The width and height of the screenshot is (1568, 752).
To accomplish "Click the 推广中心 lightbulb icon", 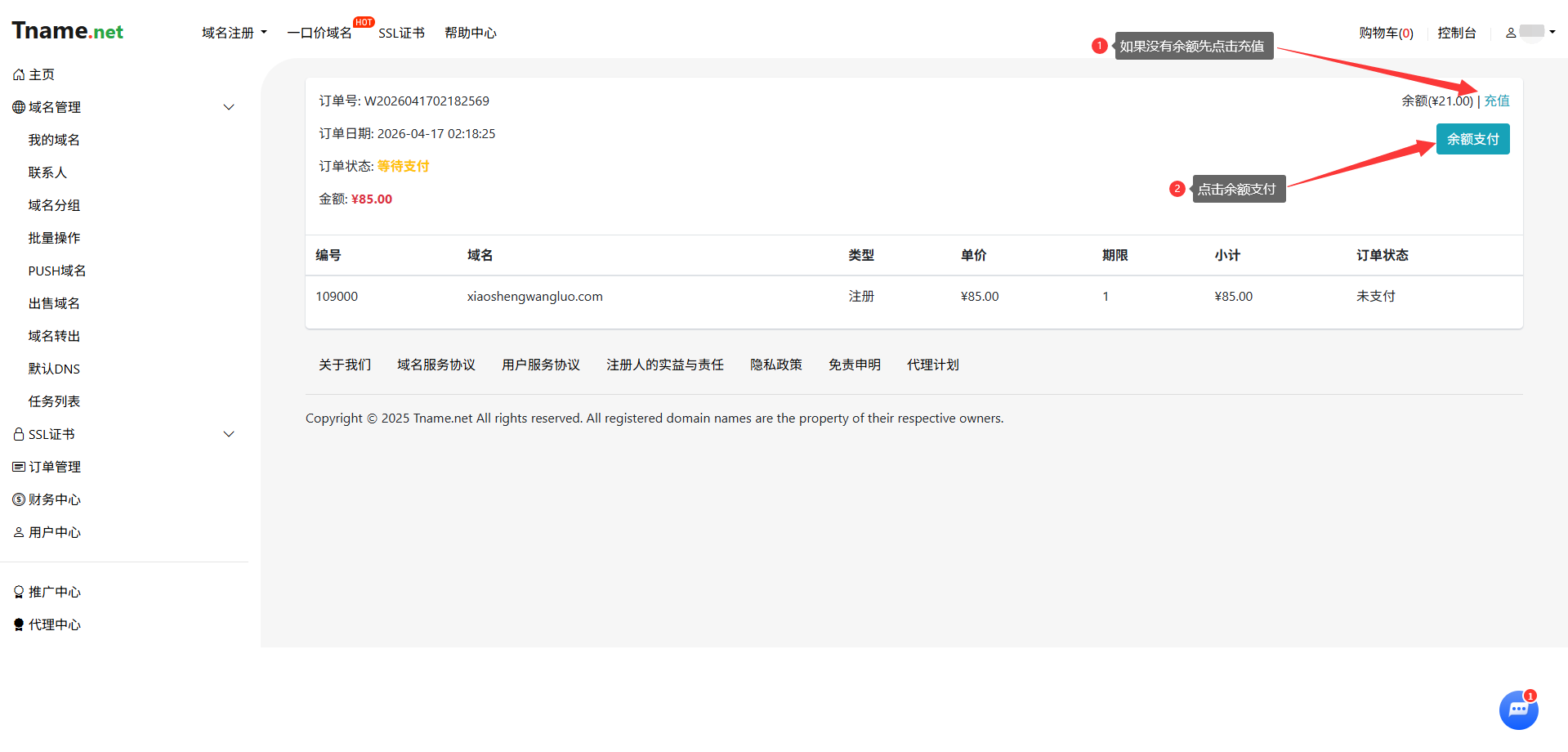I will pyautogui.click(x=19, y=592).
